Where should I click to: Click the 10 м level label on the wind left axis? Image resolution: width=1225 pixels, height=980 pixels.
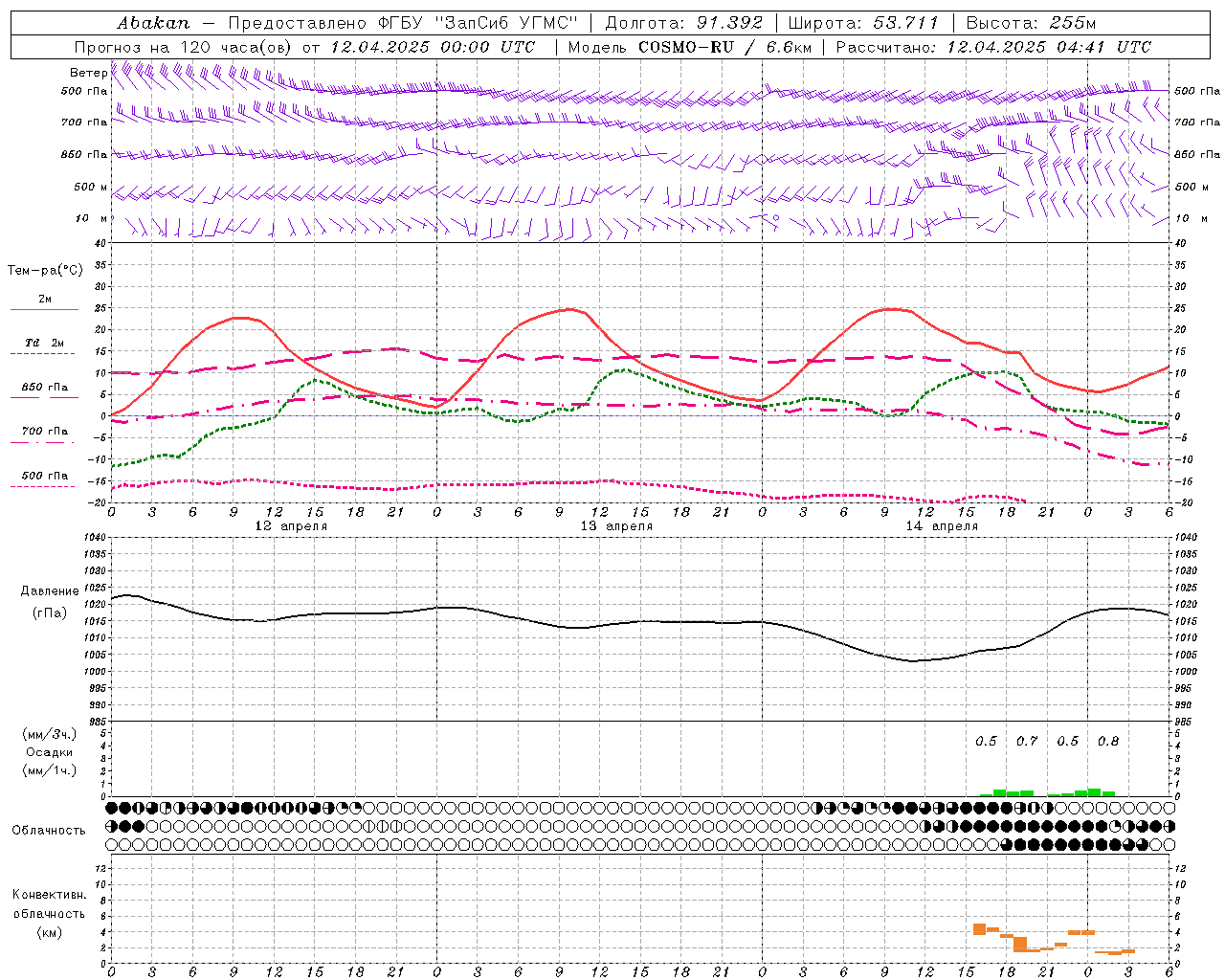(x=92, y=219)
